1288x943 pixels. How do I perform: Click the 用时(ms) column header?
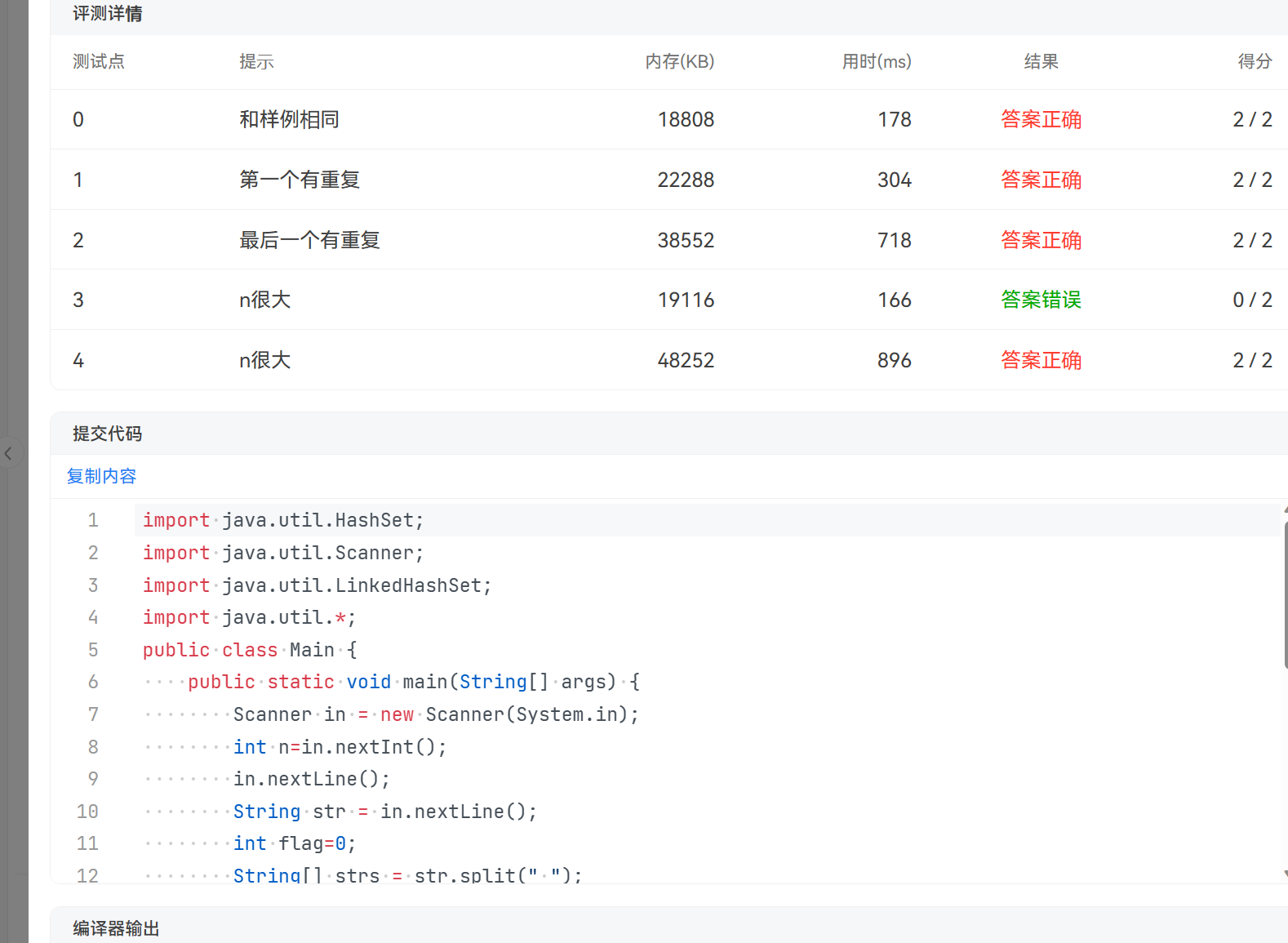point(876,61)
